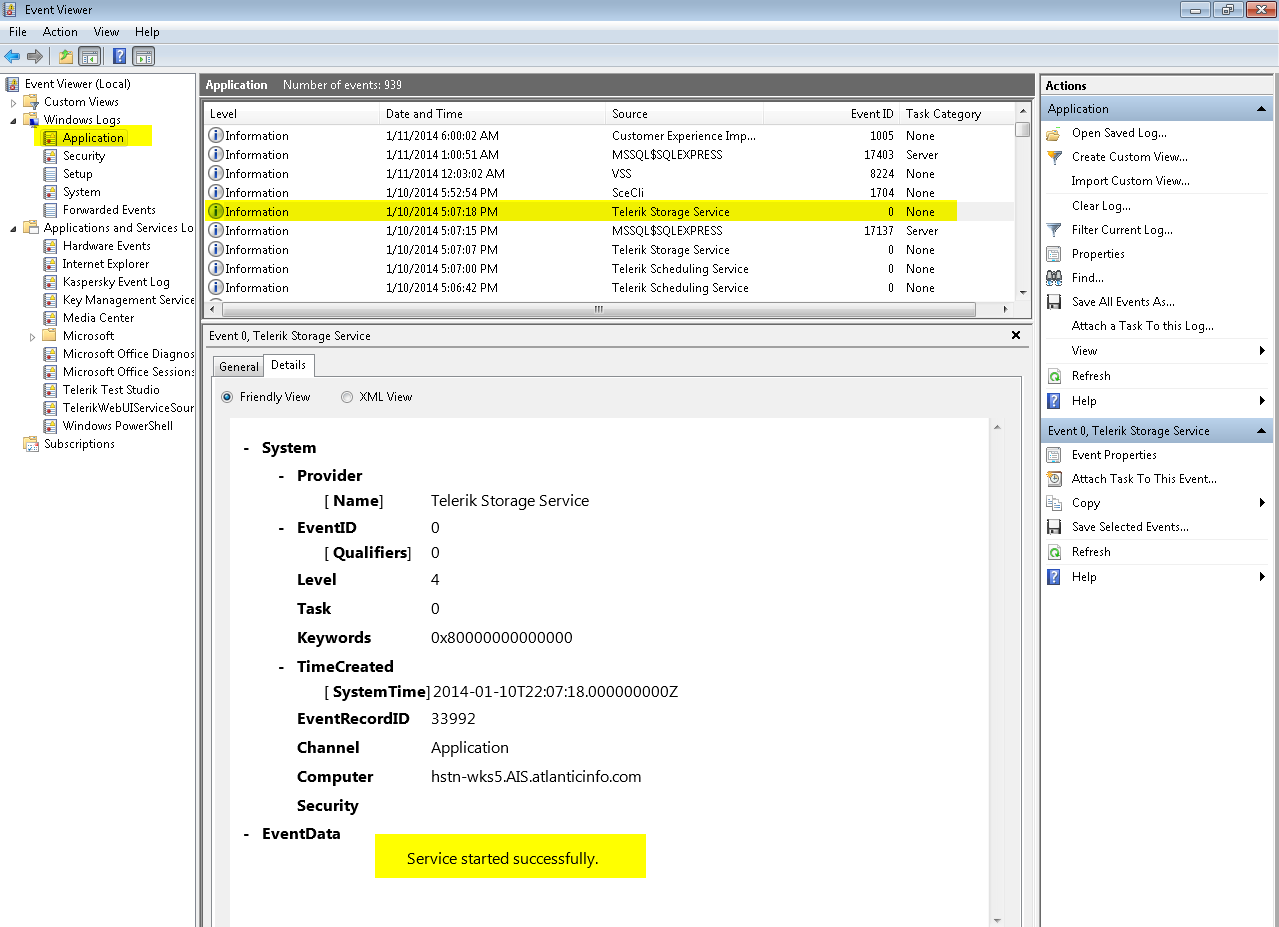Click Import Custom View action
This screenshot has height=927, width=1279.
[x=1130, y=181]
